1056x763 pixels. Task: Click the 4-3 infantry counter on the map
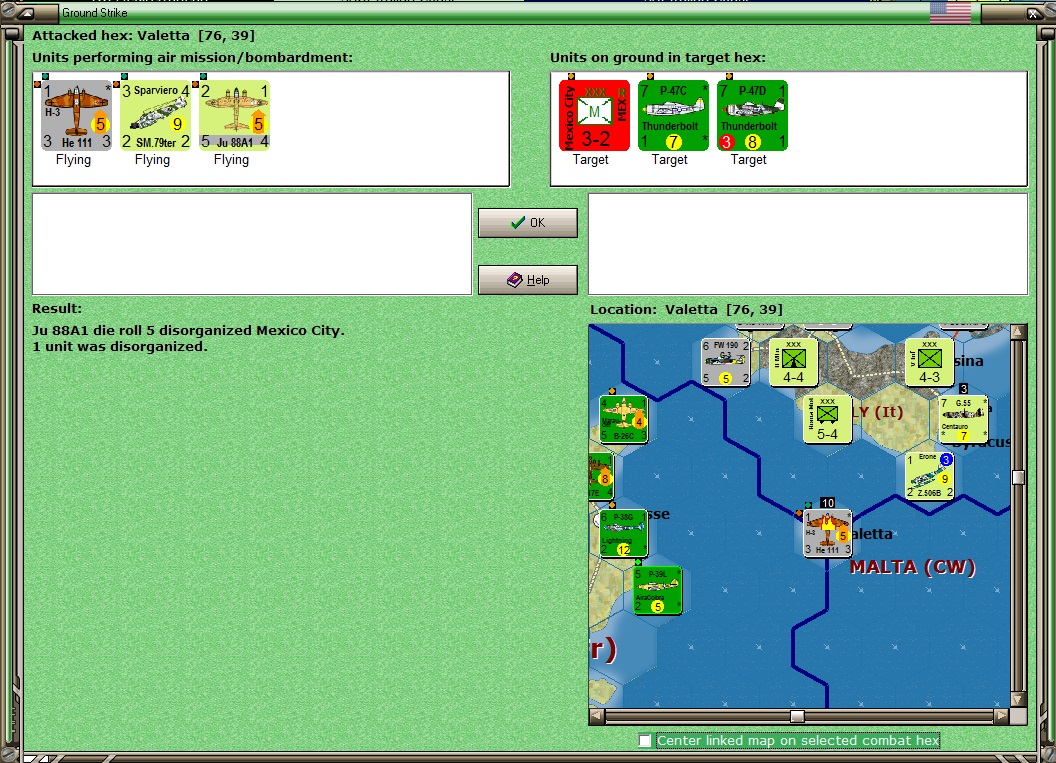tap(929, 362)
